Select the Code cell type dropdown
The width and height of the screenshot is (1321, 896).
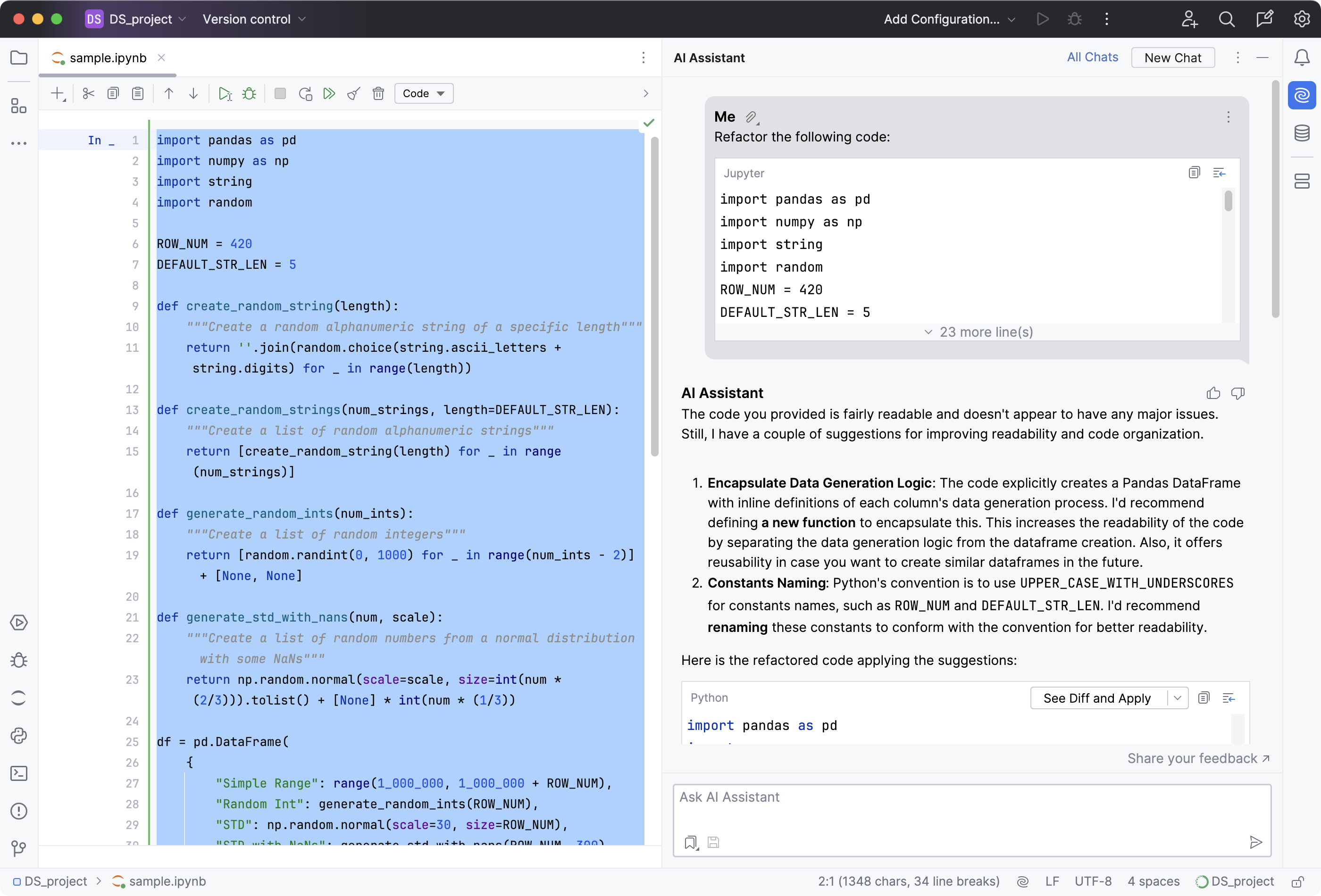pos(422,93)
